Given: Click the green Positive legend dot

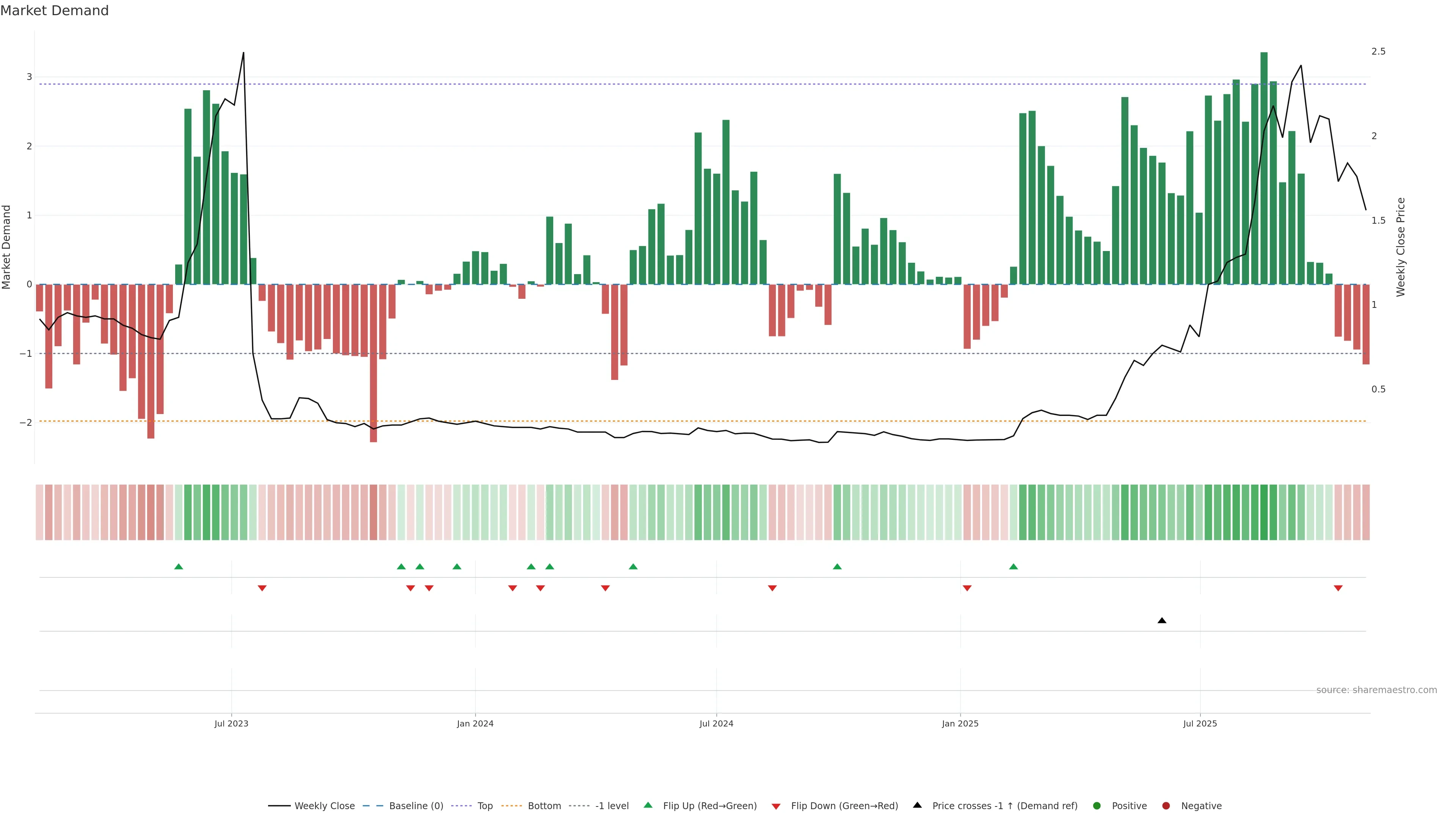Looking at the screenshot, I should (x=1097, y=806).
